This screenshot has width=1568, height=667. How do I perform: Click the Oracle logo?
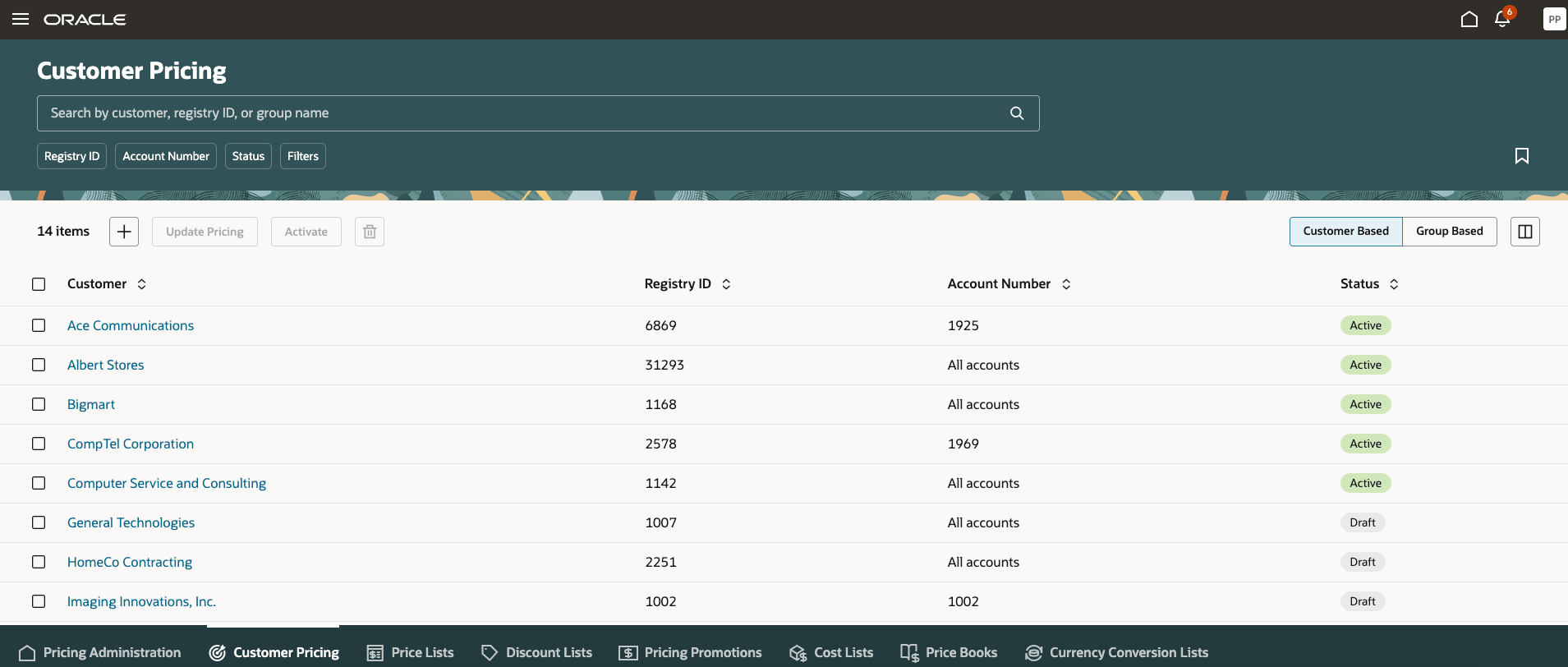85,19
